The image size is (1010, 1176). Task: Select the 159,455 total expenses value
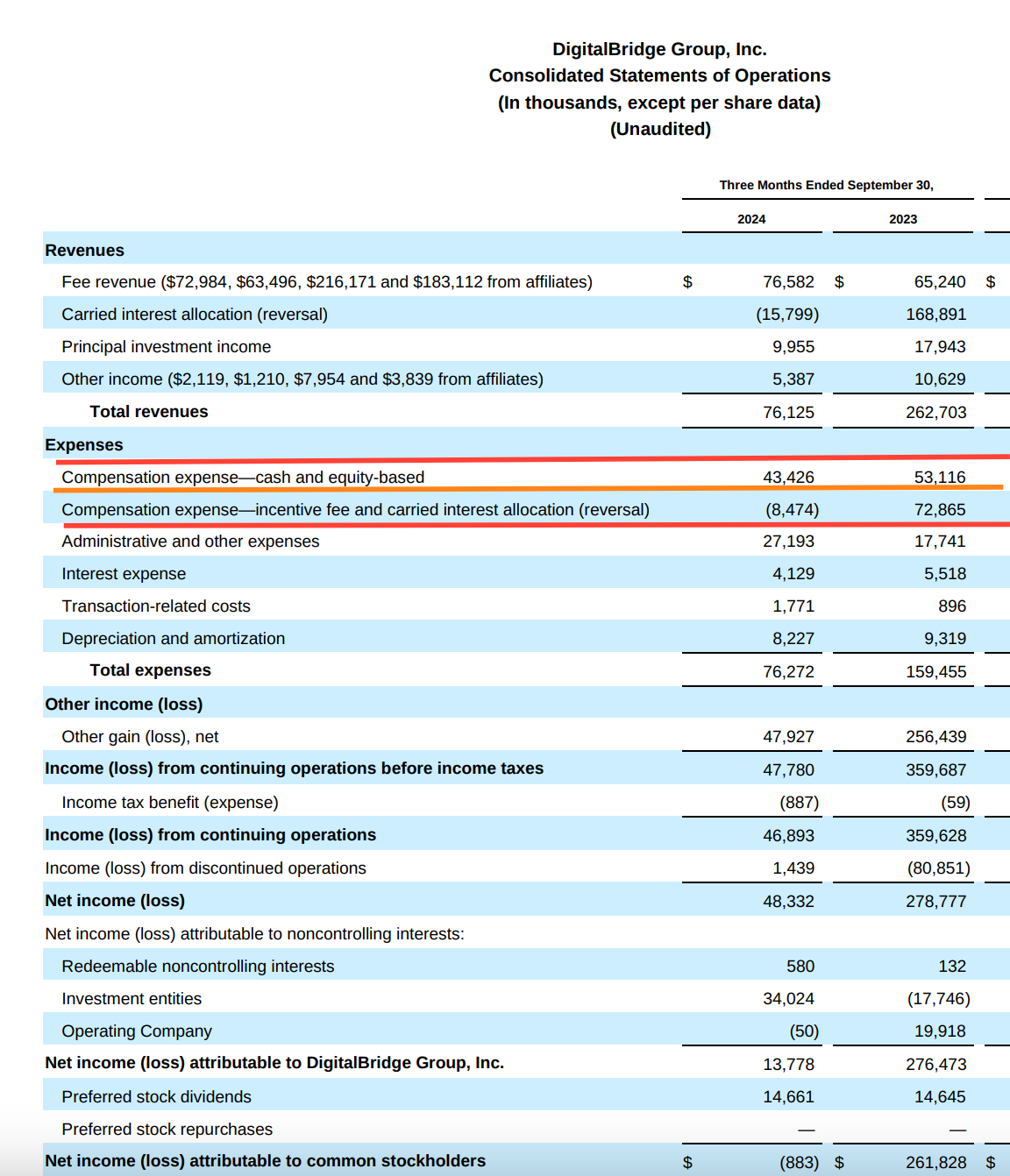coord(936,672)
